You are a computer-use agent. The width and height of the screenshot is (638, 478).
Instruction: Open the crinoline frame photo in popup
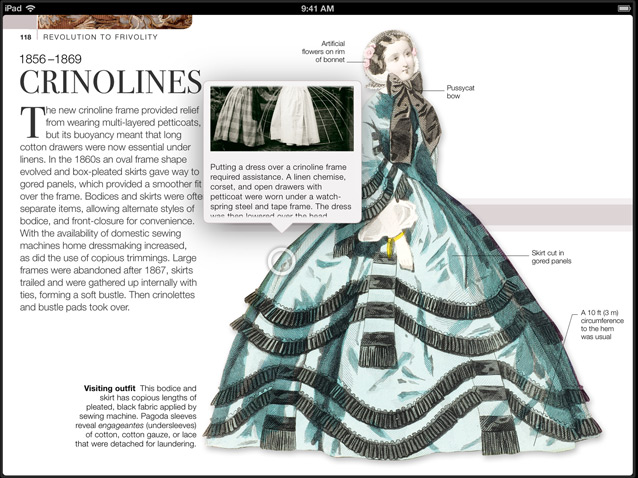282,117
